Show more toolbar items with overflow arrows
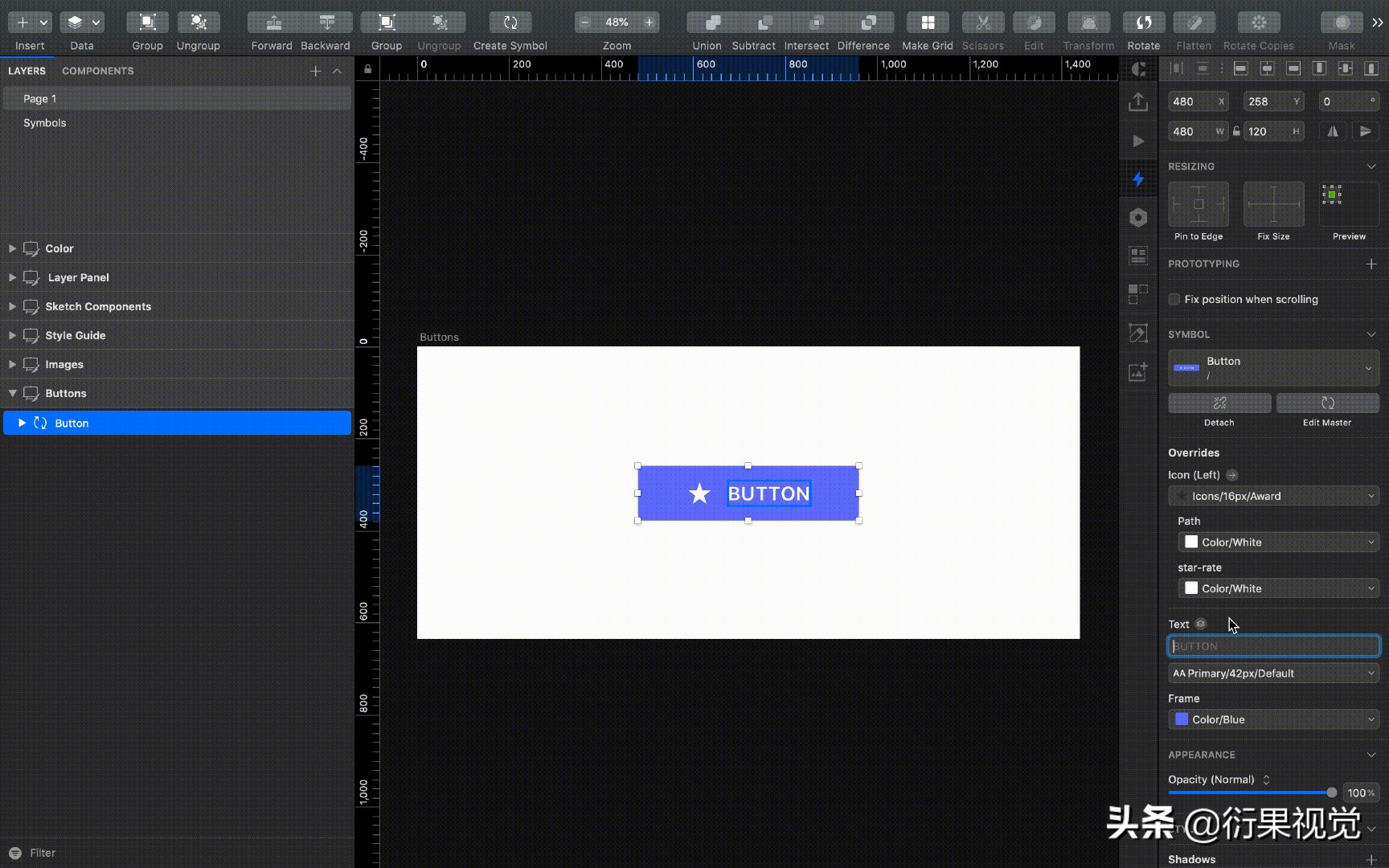This screenshot has width=1389, height=868. (x=1377, y=23)
